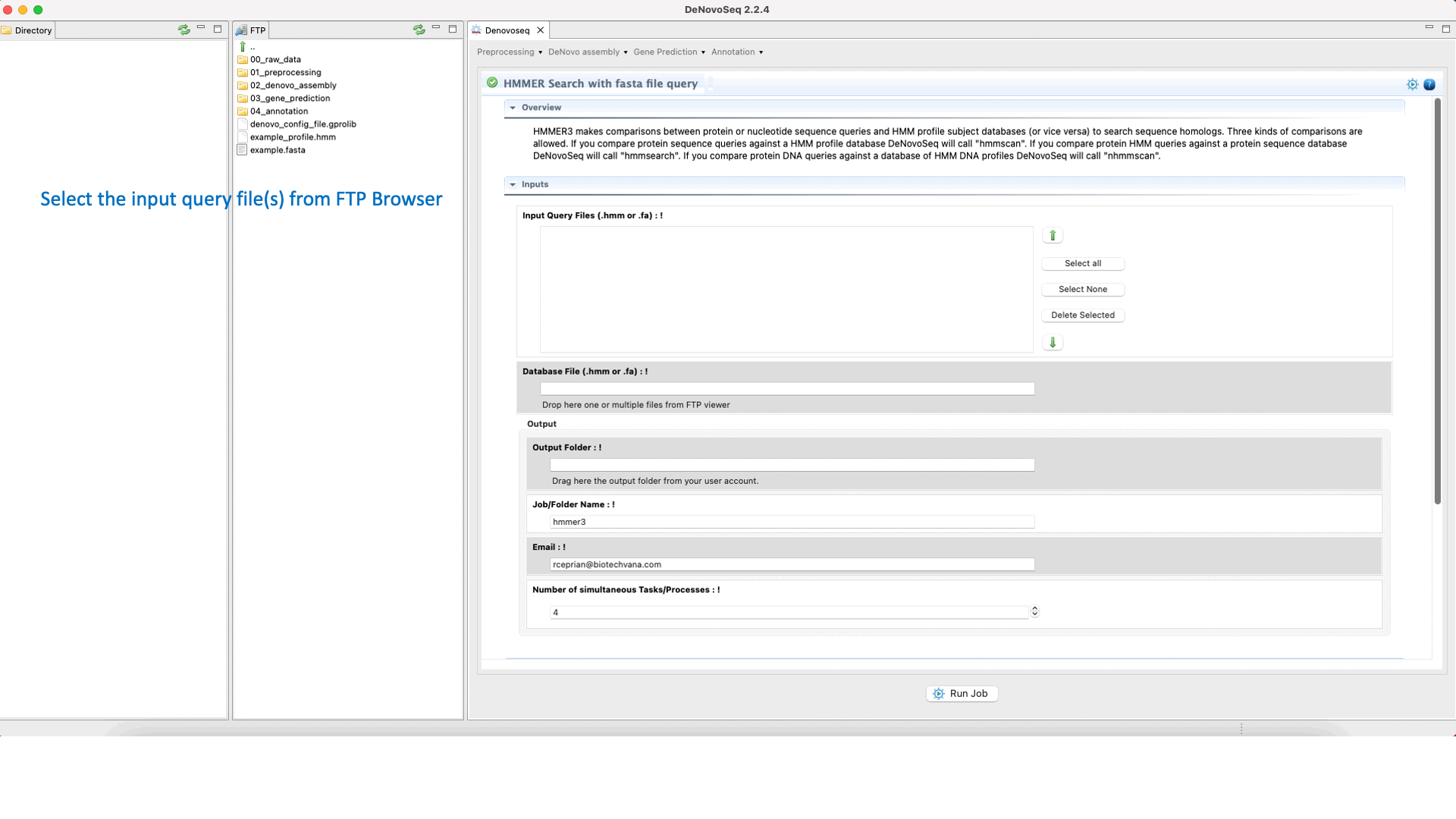Image resolution: width=1456 pixels, height=819 pixels.
Task: Click the simultaneous tasks stepper arrows
Action: 1034,611
